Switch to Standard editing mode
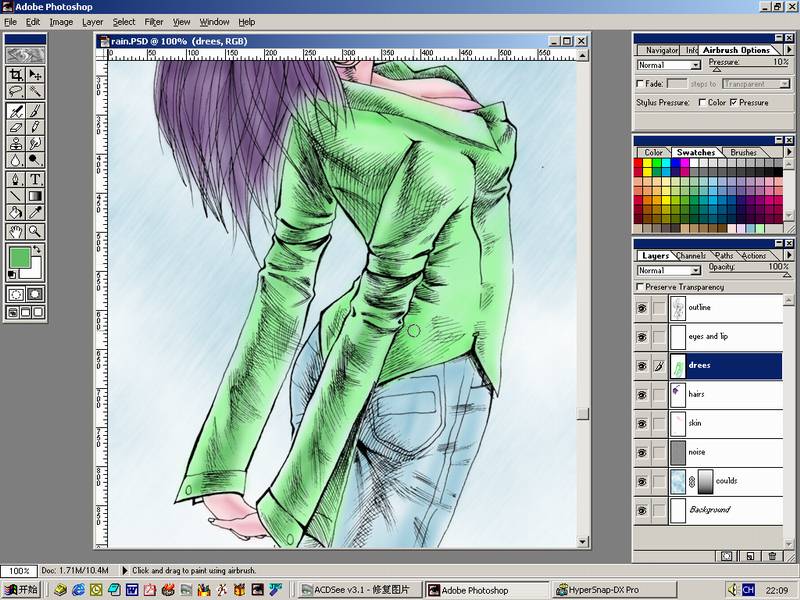 click(16, 294)
